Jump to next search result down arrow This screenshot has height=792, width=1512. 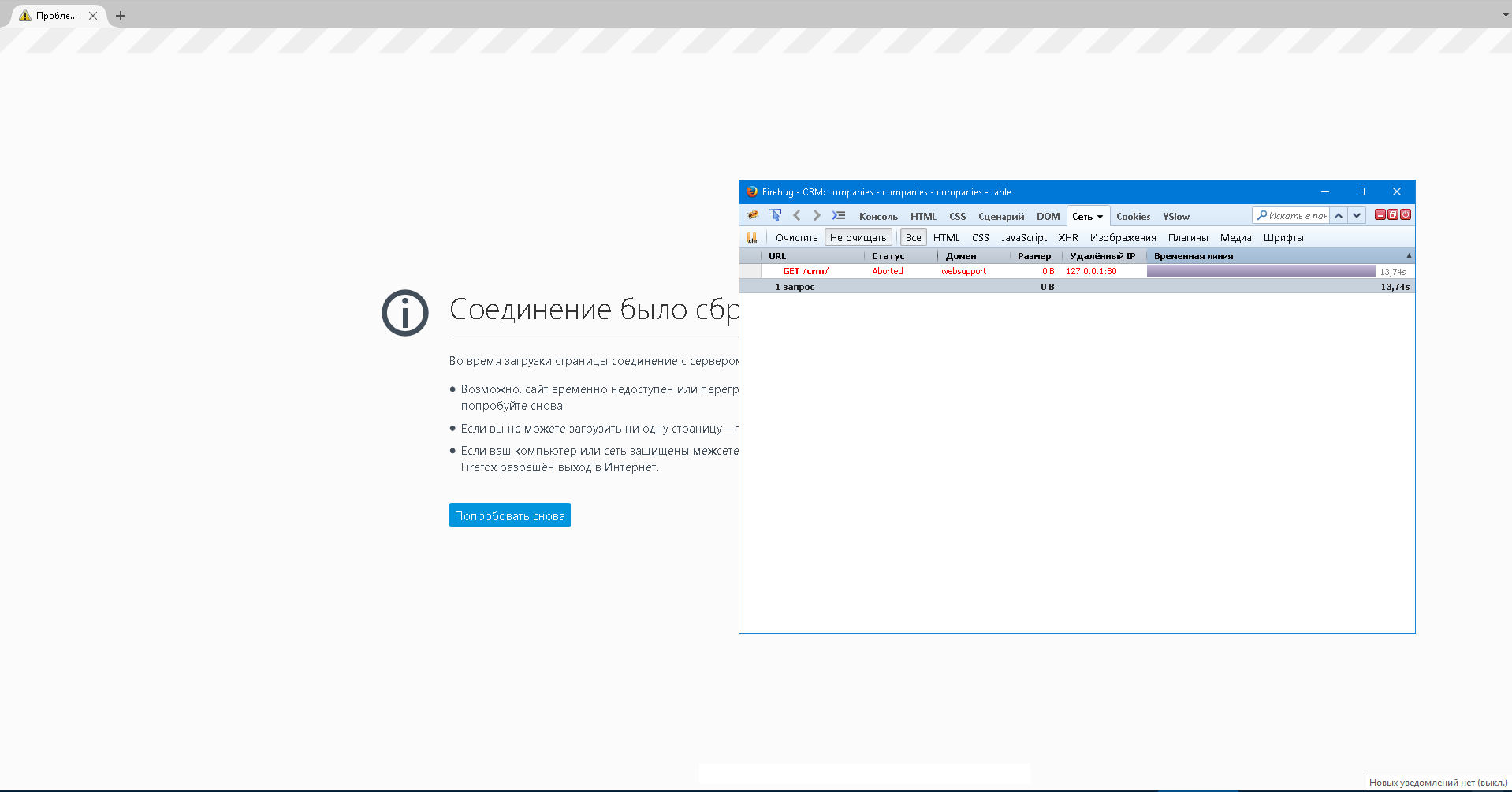click(x=1357, y=215)
